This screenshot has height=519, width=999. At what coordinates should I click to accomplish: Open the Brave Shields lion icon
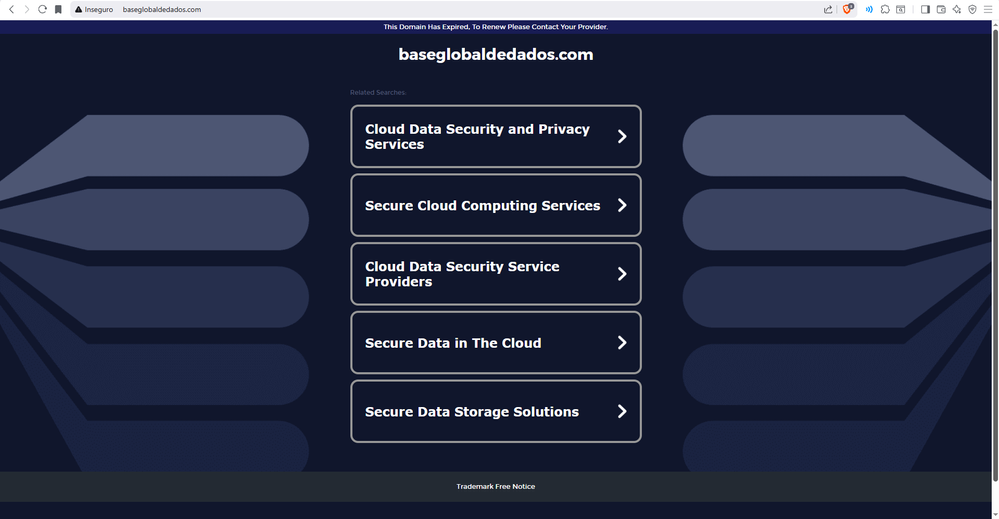click(x=848, y=9)
